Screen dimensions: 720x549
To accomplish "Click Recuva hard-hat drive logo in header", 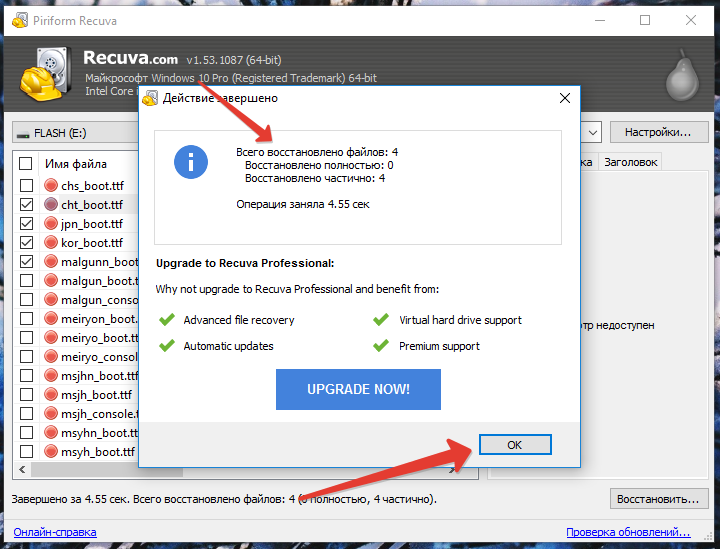I will coord(46,73).
